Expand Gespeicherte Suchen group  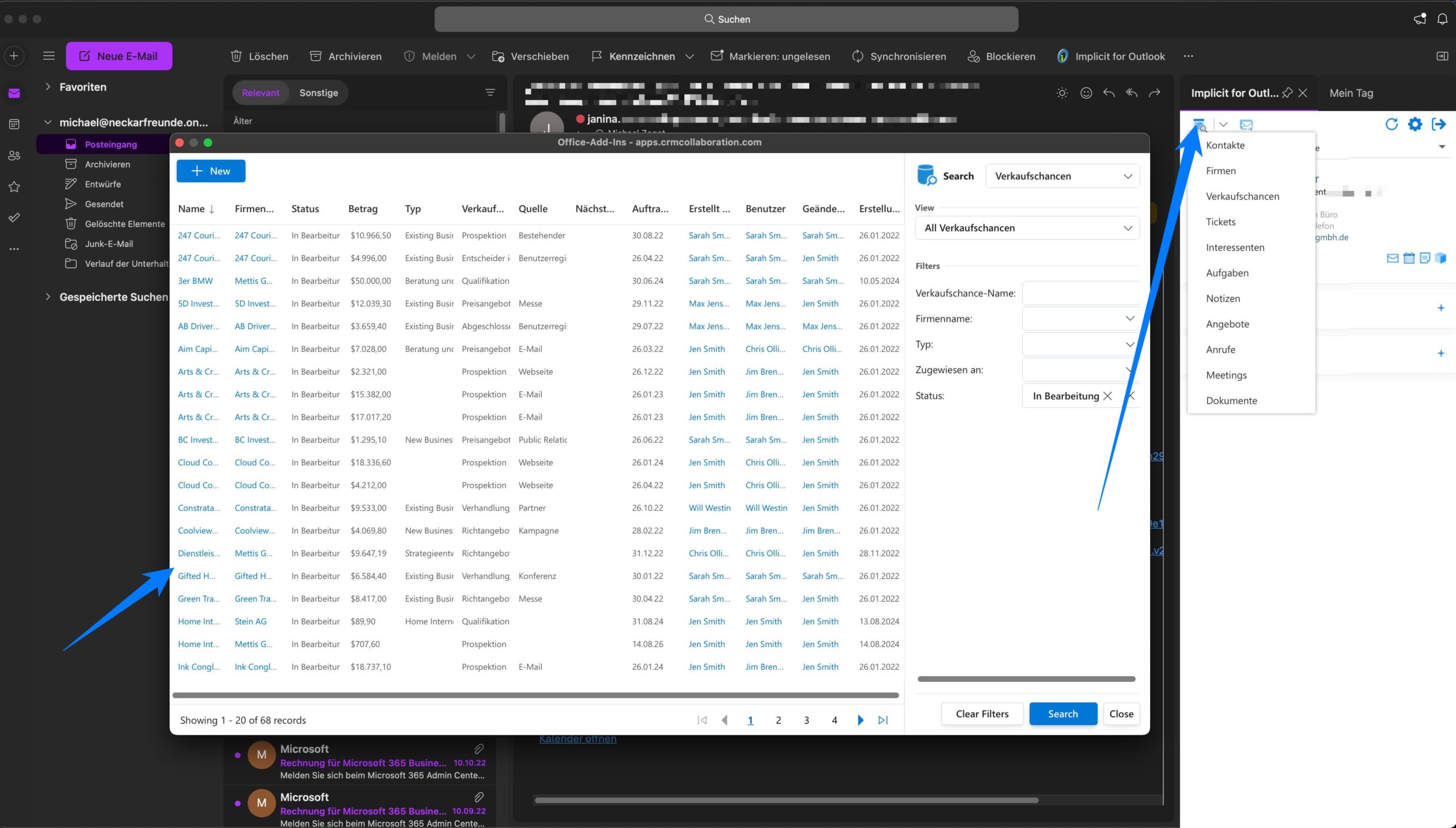coord(48,297)
